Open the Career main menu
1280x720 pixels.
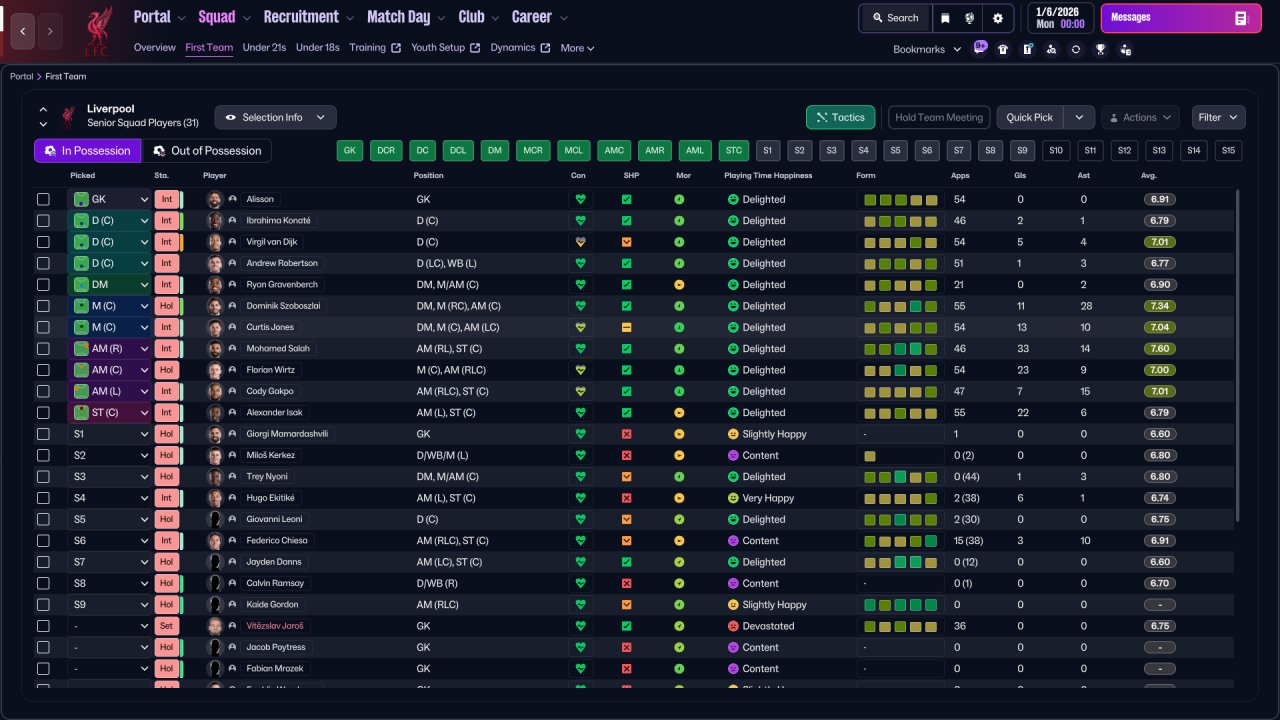pos(540,17)
